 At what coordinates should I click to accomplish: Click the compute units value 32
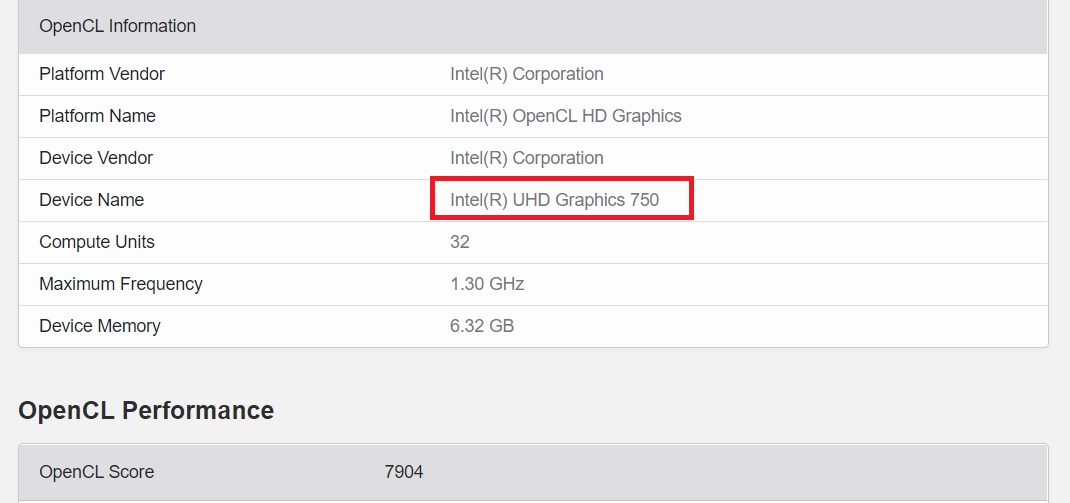(x=460, y=242)
